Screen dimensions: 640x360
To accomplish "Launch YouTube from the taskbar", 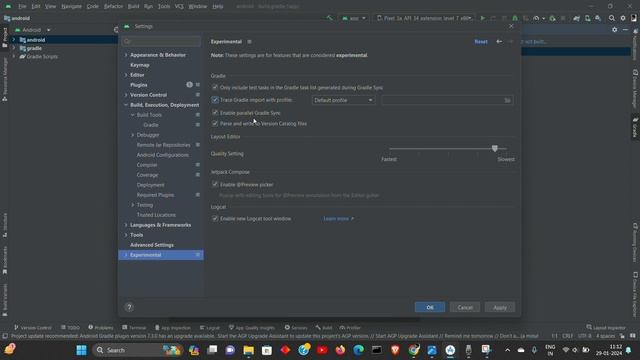I will tap(322, 350).
